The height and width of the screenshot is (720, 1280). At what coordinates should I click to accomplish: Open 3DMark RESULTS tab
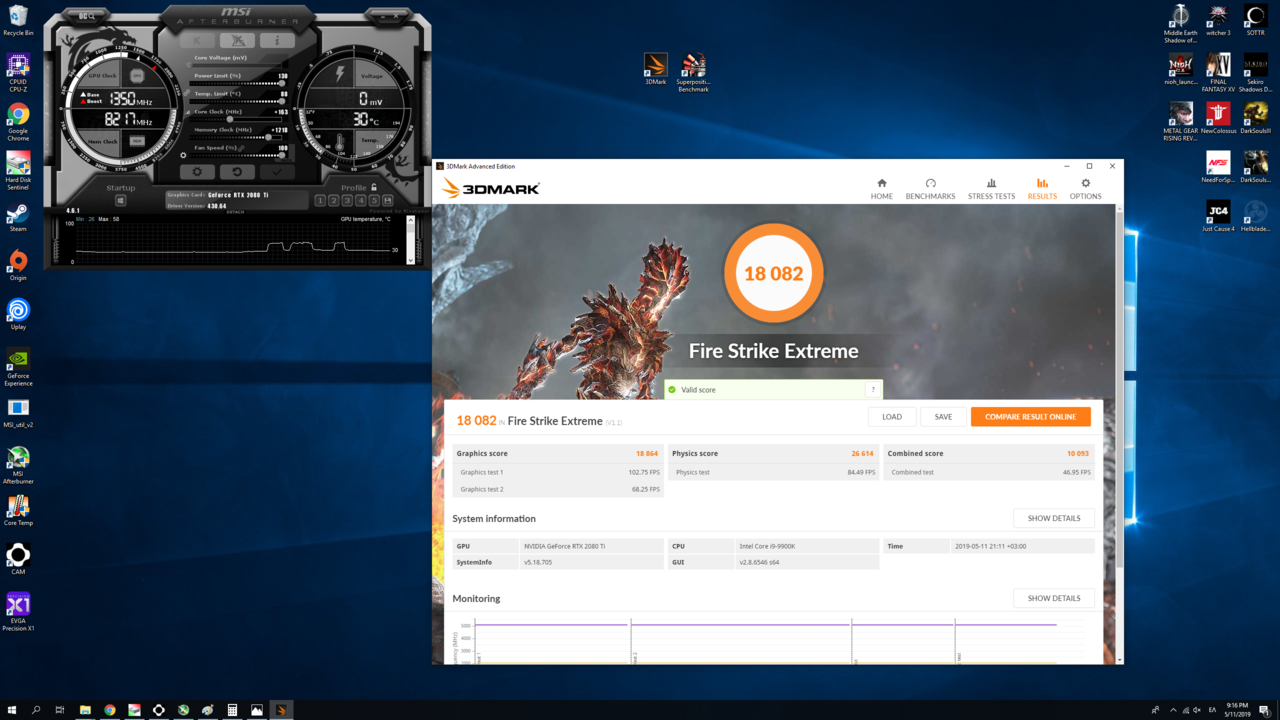tap(1042, 189)
